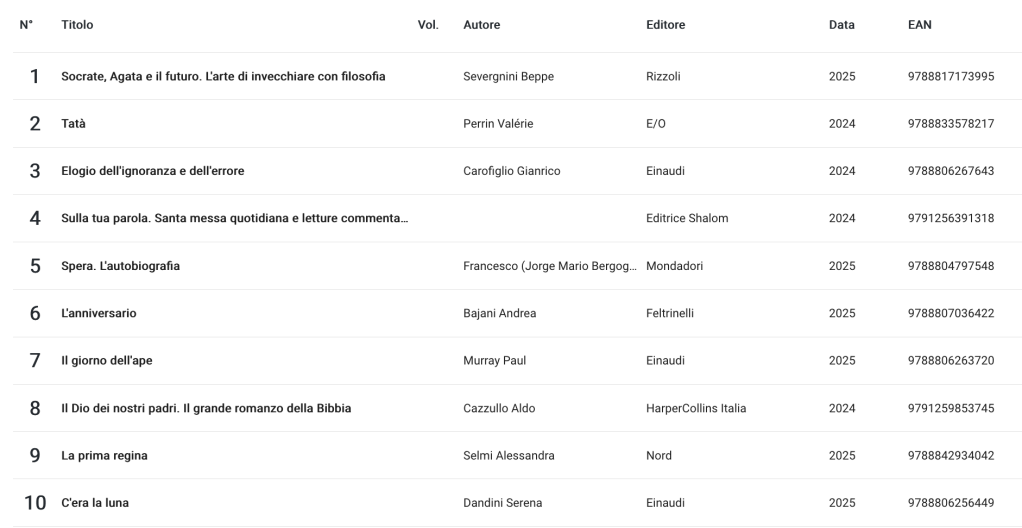The height and width of the screenshot is (528, 1022).
Task: Click the title 'Spera. L'autobiografia'
Action: [x=121, y=266]
